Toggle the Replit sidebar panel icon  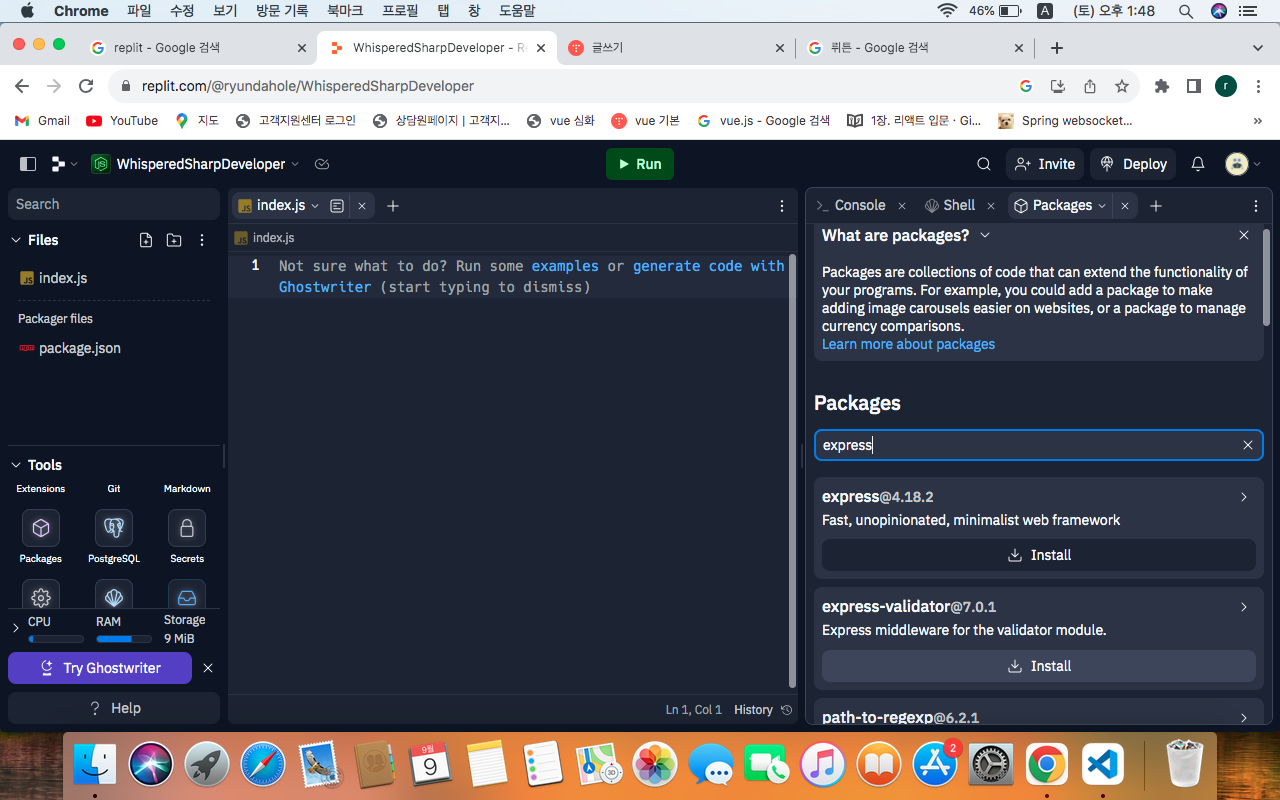[28, 164]
